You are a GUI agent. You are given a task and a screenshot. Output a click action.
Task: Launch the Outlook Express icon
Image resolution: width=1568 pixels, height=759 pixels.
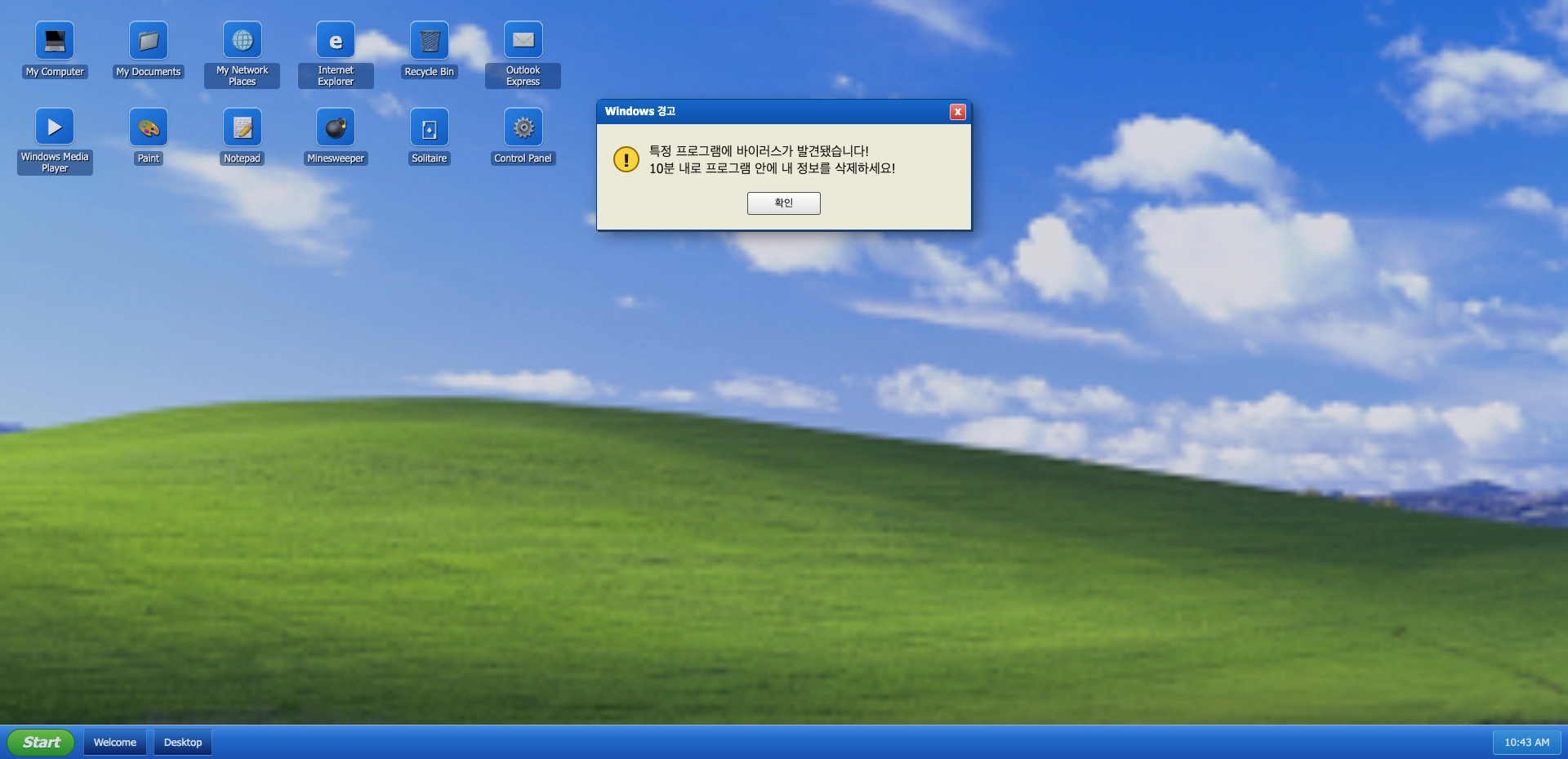click(x=523, y=41)
